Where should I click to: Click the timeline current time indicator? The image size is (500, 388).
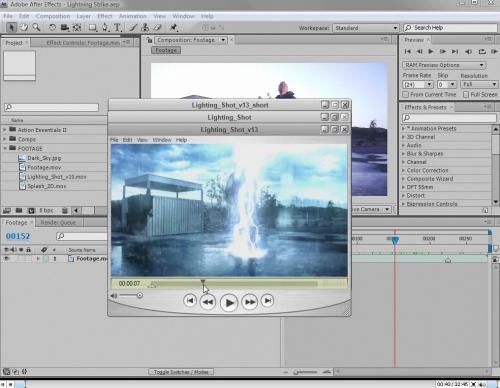pyautogui.click(x=395, y=240)
